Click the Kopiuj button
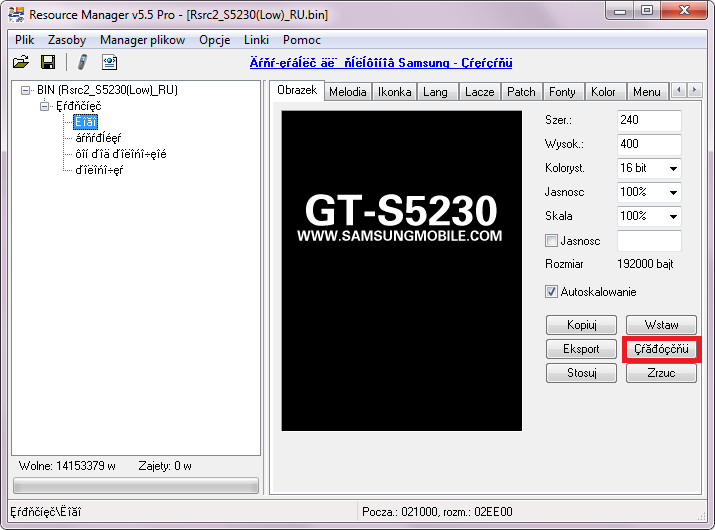The width and height of the screenshot is (715, 530). 581,325
